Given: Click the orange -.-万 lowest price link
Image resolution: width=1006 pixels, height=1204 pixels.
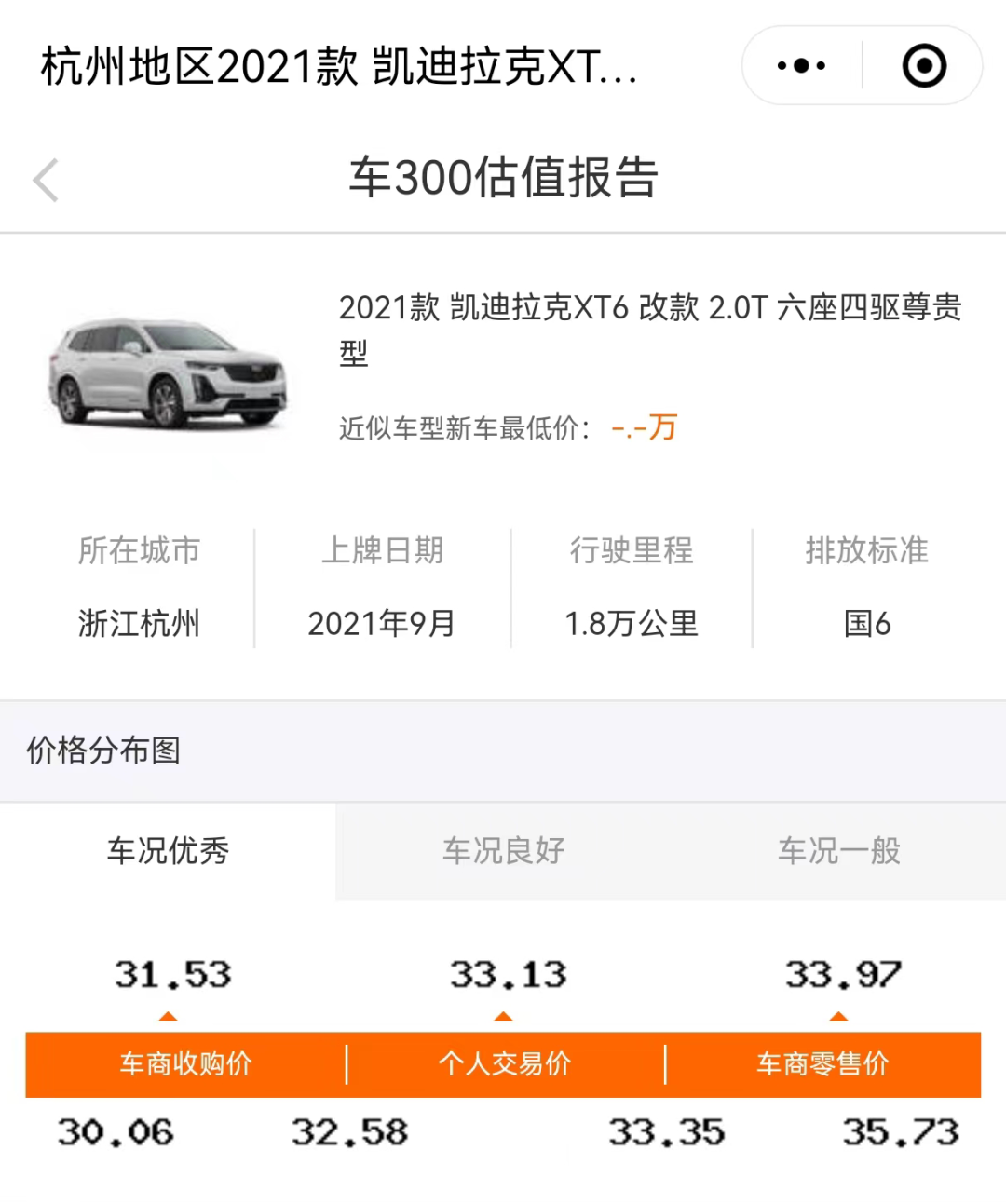Looking at the screenshot, I should click(x=645, y=427).
